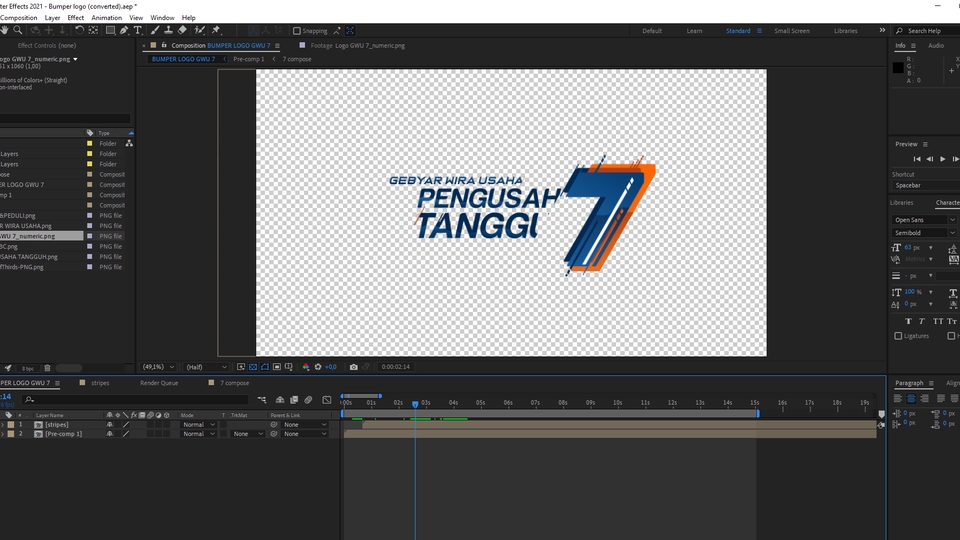Screen dimensions: 960x540
Task: Open the Effect menu
Action: coord(75,18)
